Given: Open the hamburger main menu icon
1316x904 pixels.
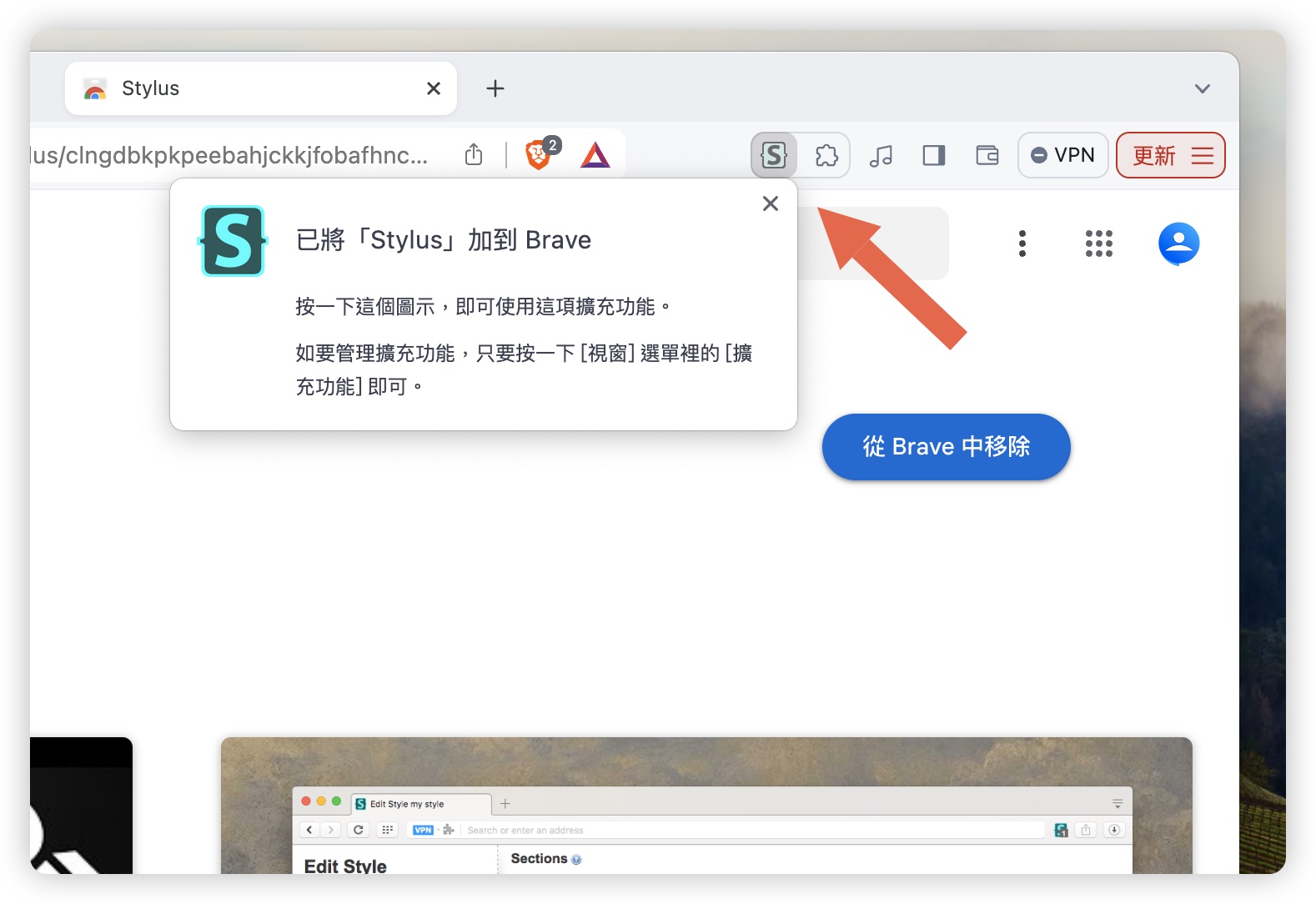Looking at the screenshot, I should (1203, 155).
